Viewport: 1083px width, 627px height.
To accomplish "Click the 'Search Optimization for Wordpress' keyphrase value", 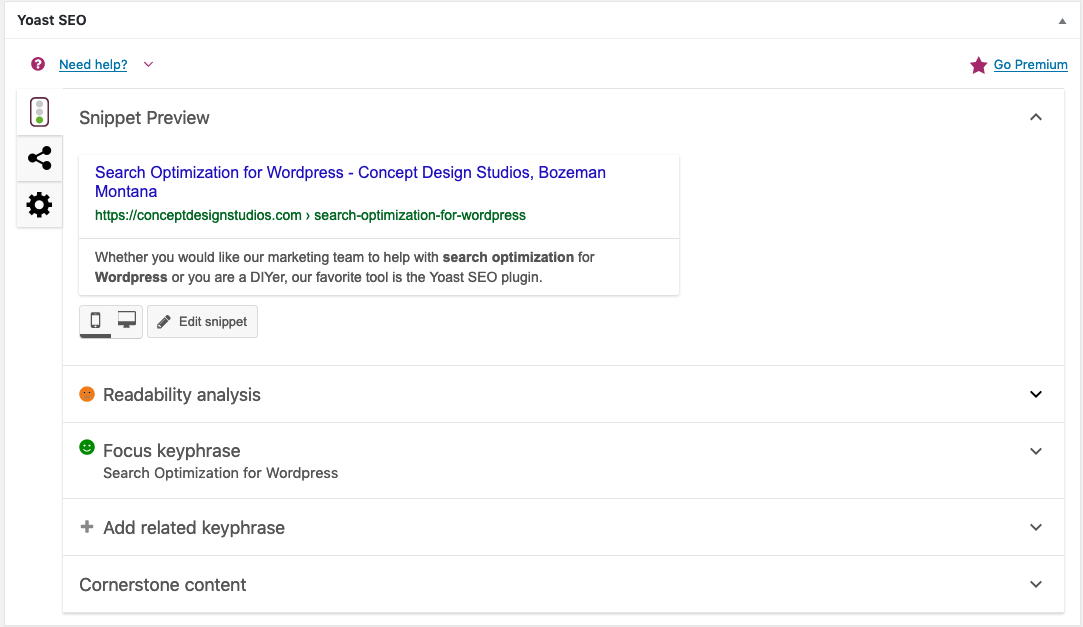I will coord(220,473).
